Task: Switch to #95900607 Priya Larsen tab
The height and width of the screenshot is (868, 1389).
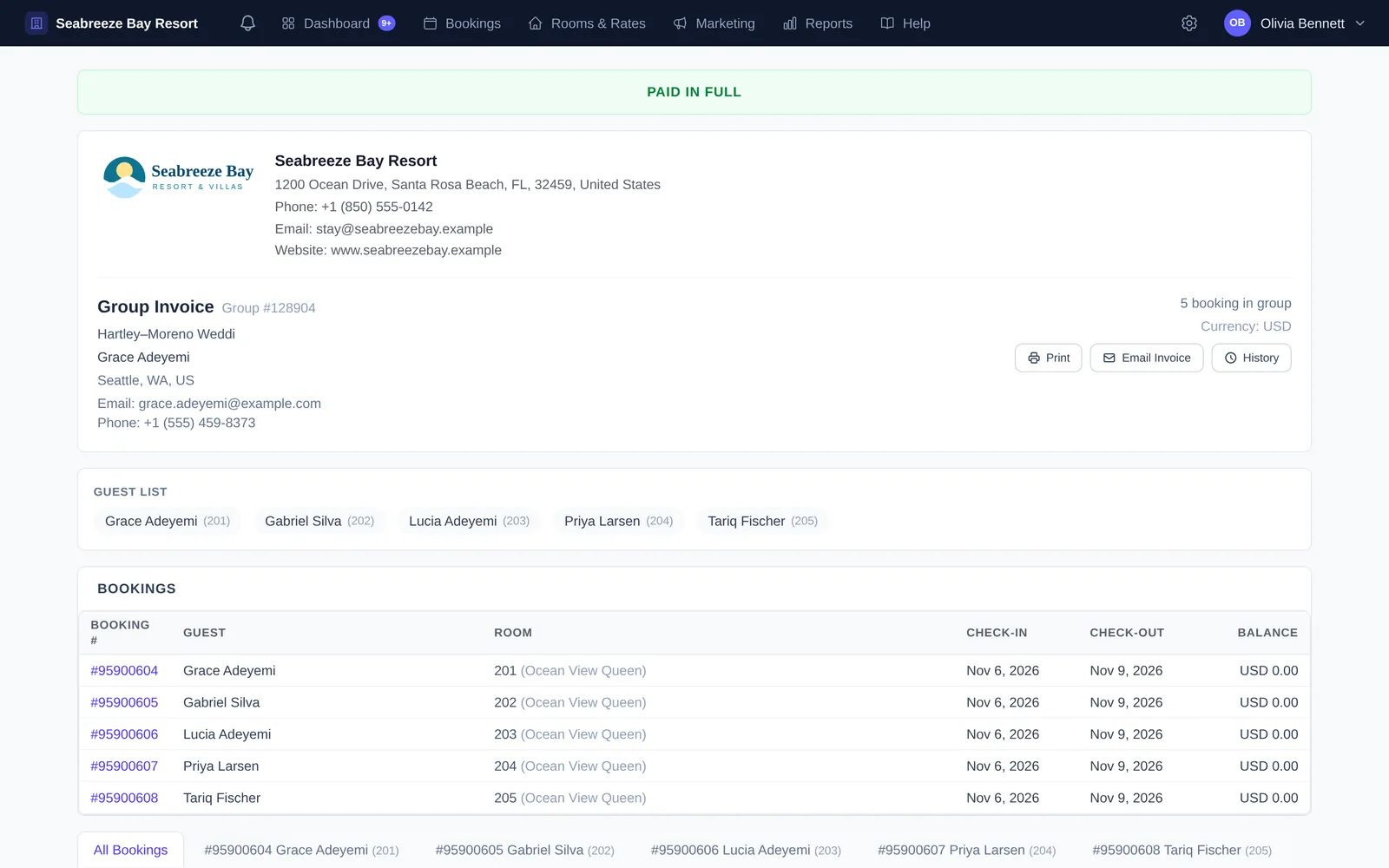Action: (x=966, y=850)
